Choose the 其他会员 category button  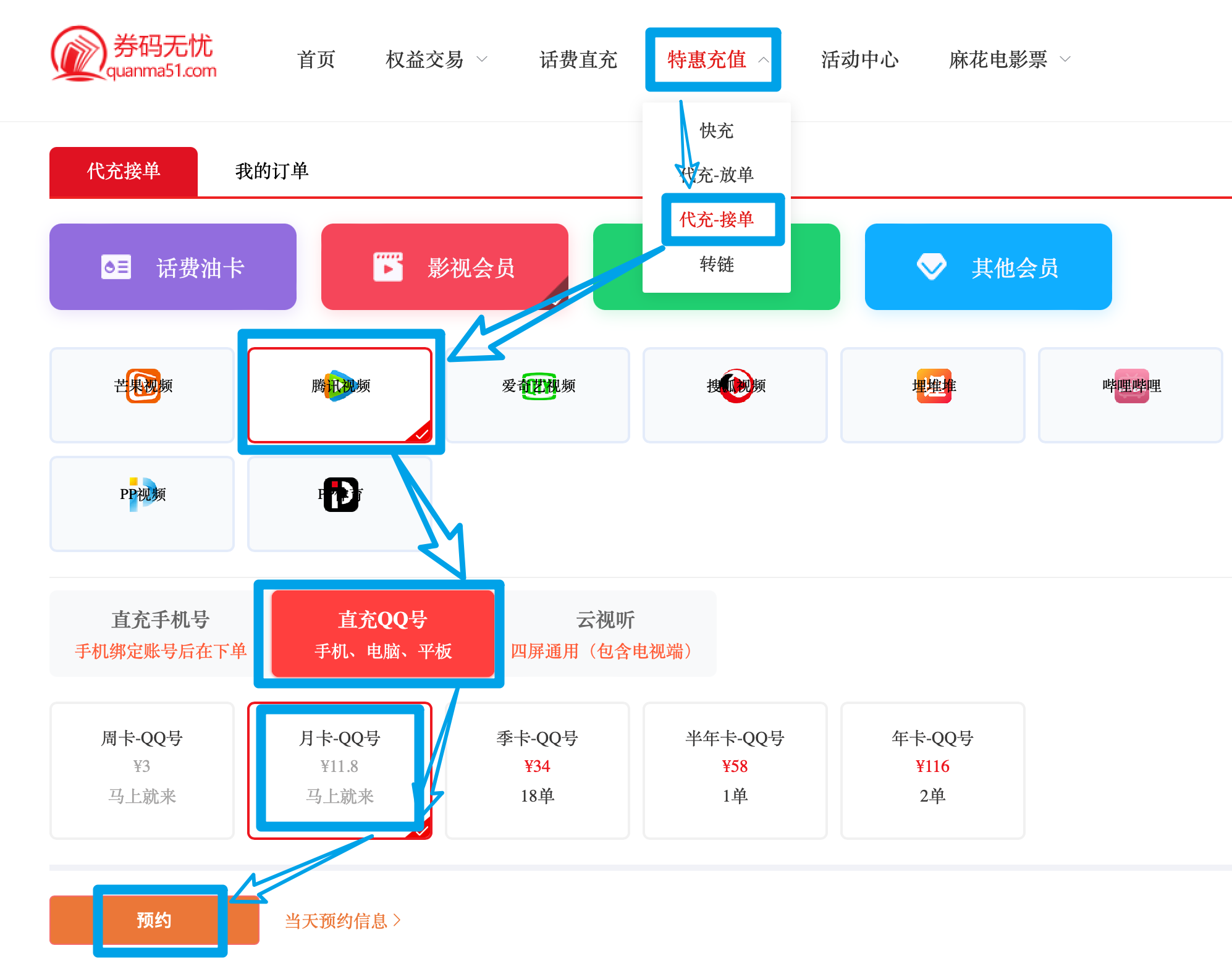989,267
